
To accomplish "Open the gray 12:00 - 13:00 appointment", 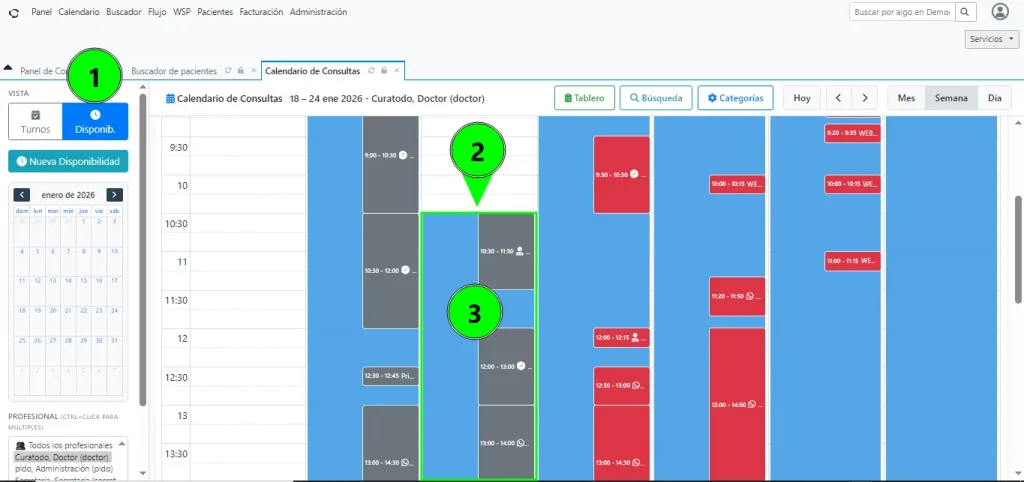I will pyautogui.click(x=506, y=366).
